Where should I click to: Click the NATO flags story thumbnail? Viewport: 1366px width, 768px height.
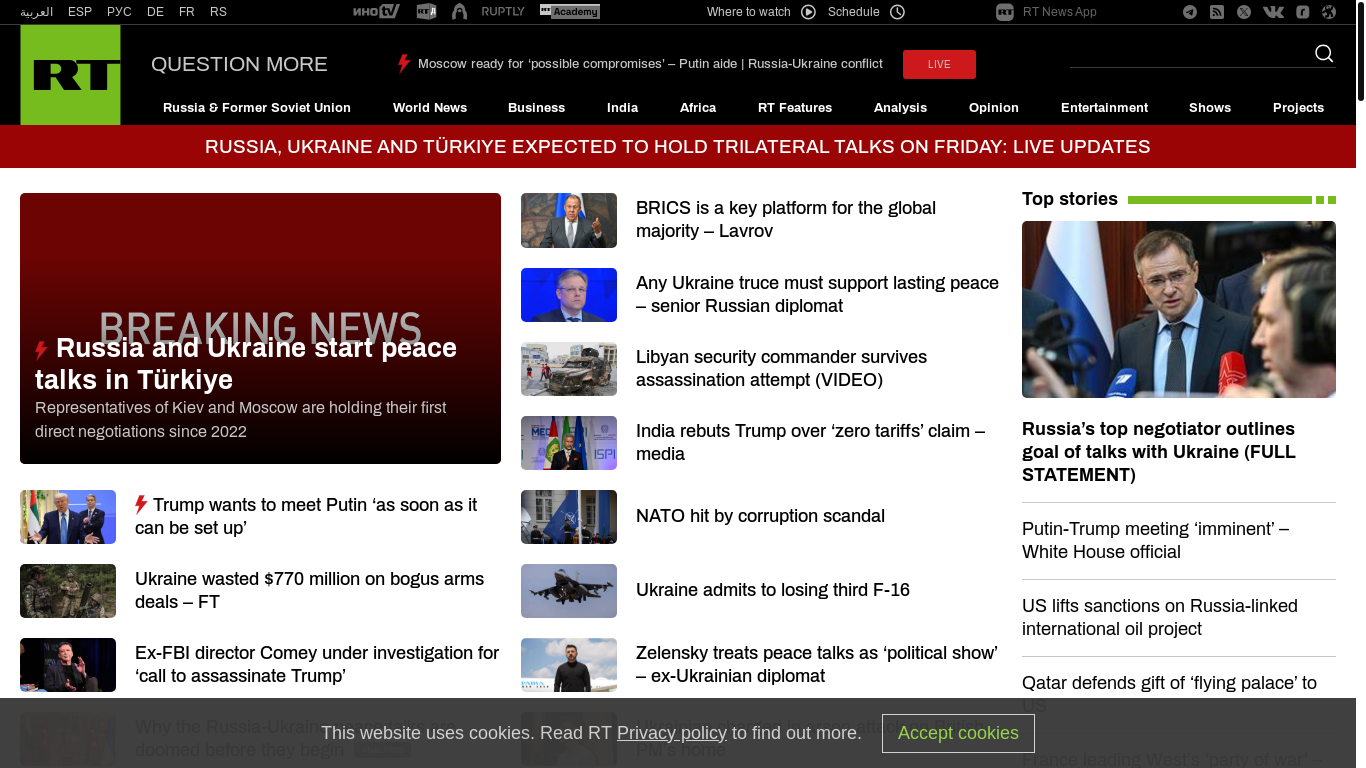tap(569, 517)
